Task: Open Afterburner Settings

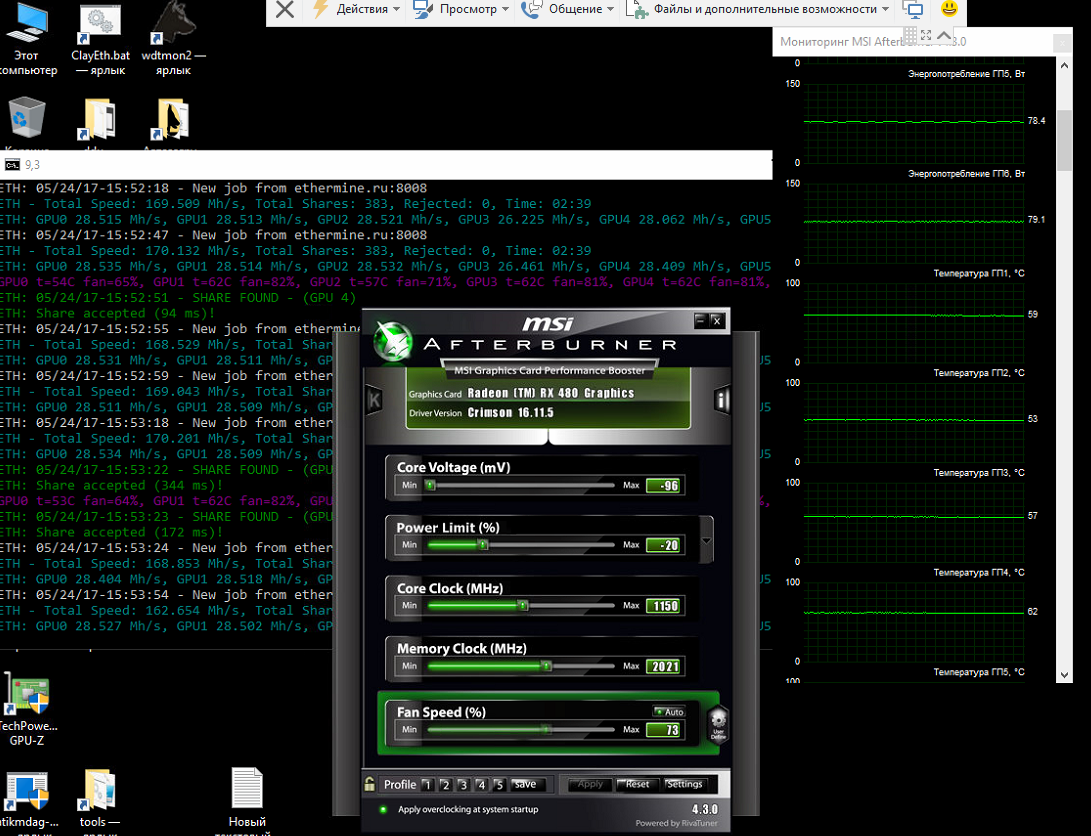Action: click(685, 785)
